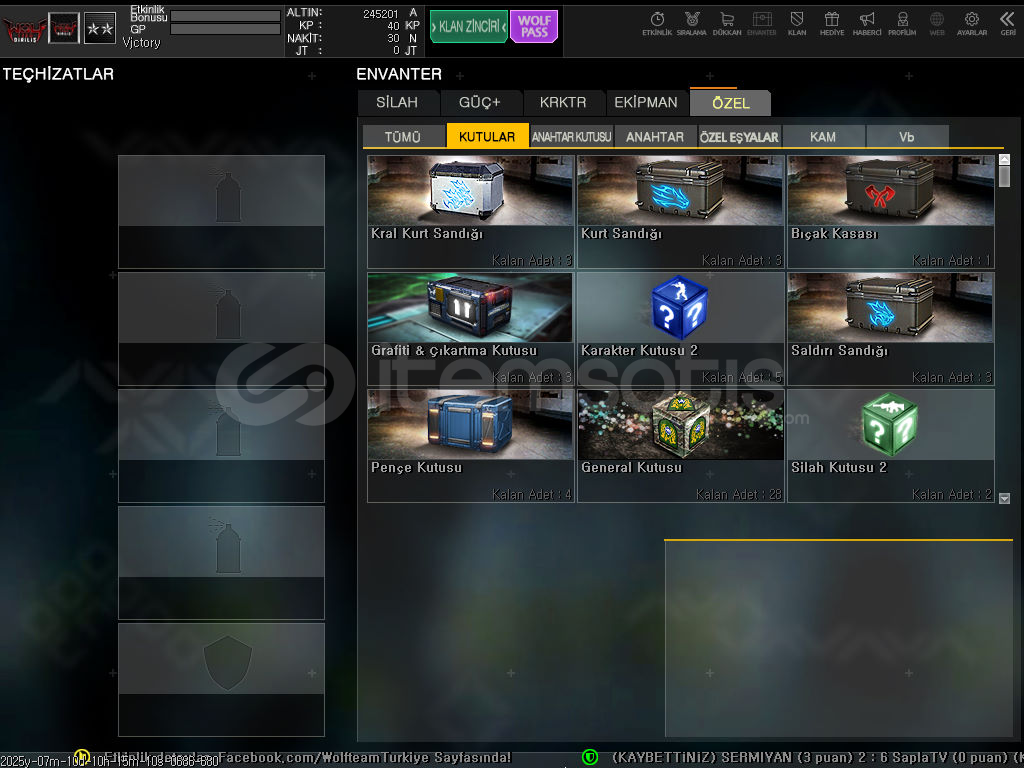Switch to the KRKTR tab
The width and height of the screenshot is (1024, 768).
pos(563,103)
